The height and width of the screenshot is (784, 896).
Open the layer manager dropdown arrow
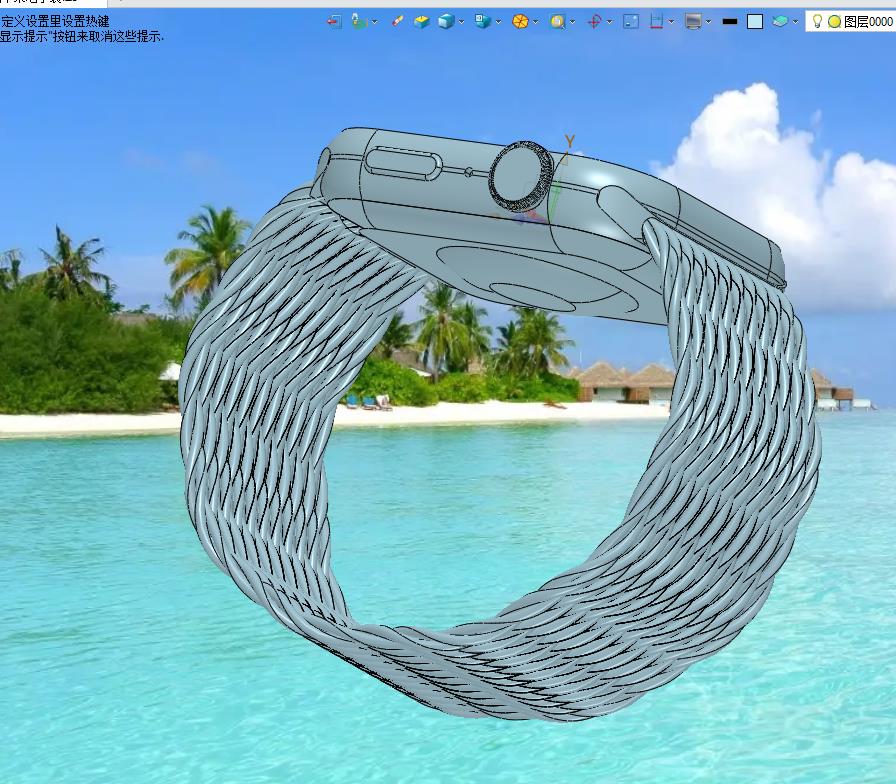pyautogui.click(x=795, y=22)
